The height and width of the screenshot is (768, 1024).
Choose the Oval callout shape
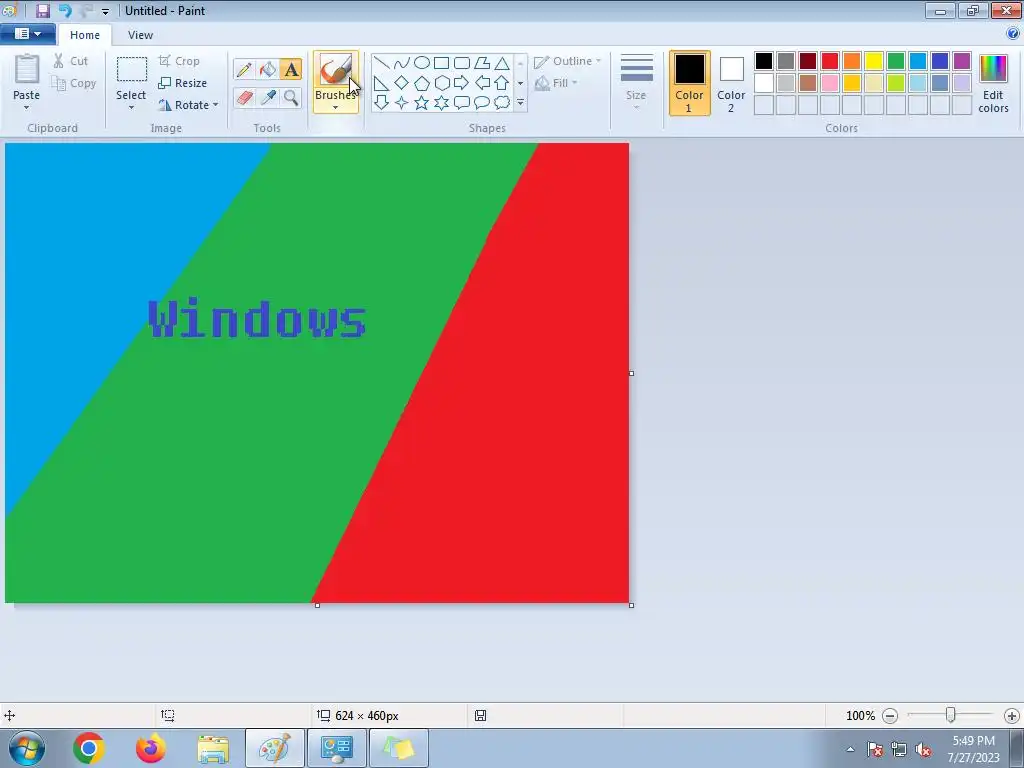pos(482,103)
